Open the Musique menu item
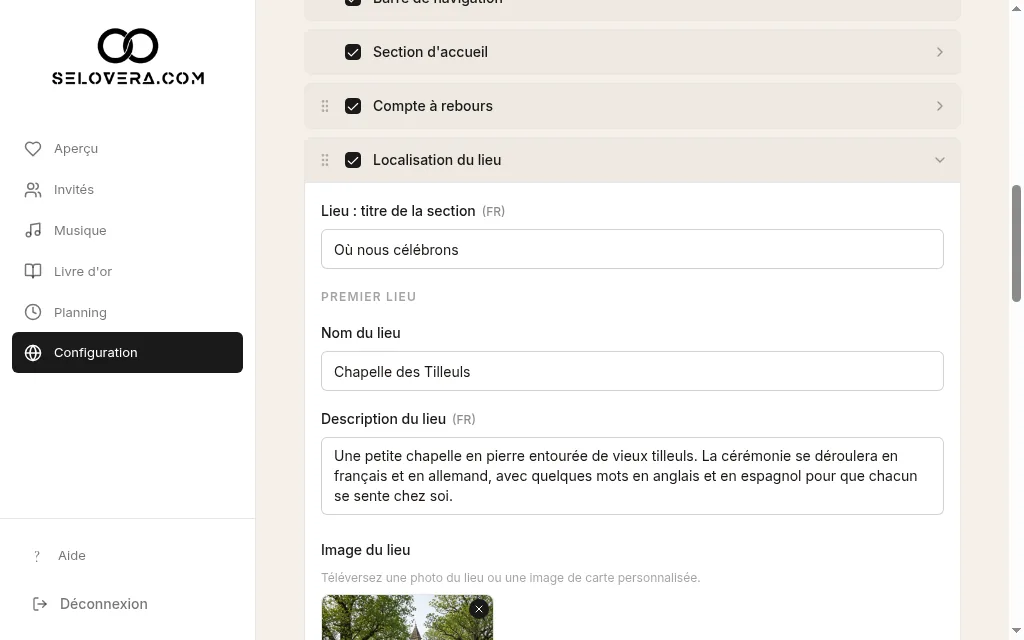This screenshot has width=1024, height=640. click(127, 231)
